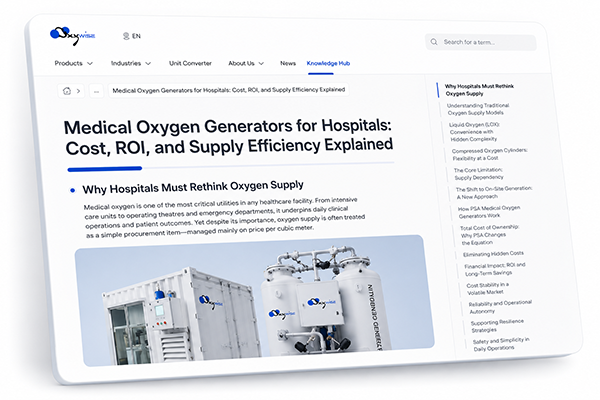Click the home breadcrumb icon

pyautogui.click(x=67, y=91)
